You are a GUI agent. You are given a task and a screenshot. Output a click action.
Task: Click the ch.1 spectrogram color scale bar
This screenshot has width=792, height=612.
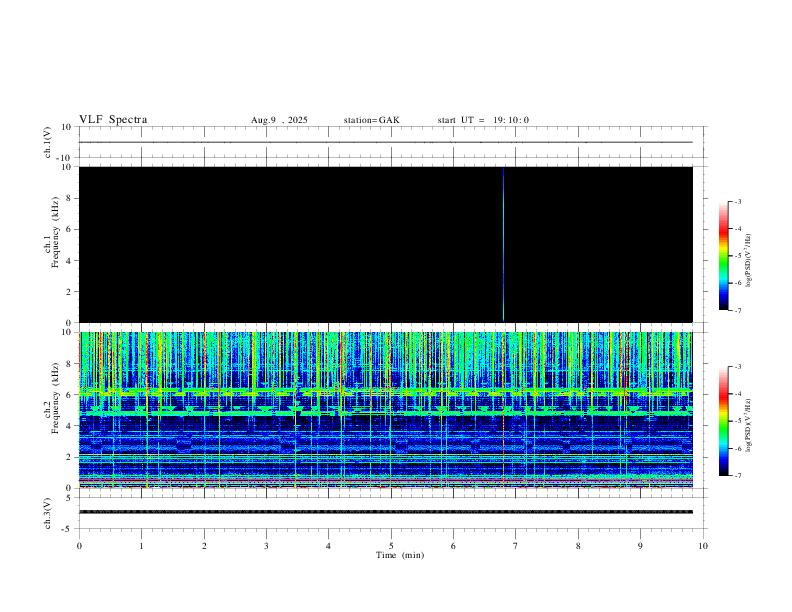point(723,256)
